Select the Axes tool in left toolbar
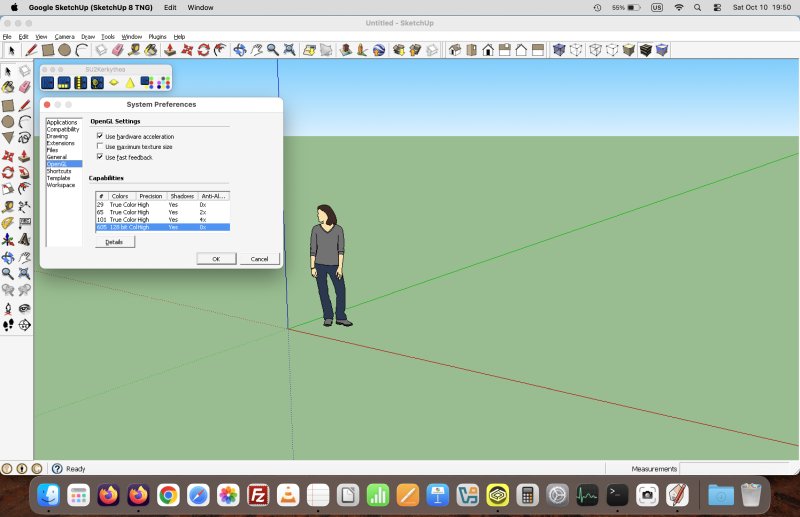Screen dimensions: 800x517 coord(8,239)
